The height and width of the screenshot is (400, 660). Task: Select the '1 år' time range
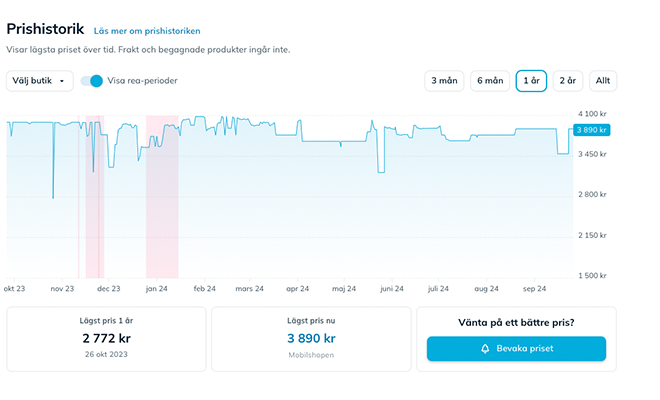[531, 80]
